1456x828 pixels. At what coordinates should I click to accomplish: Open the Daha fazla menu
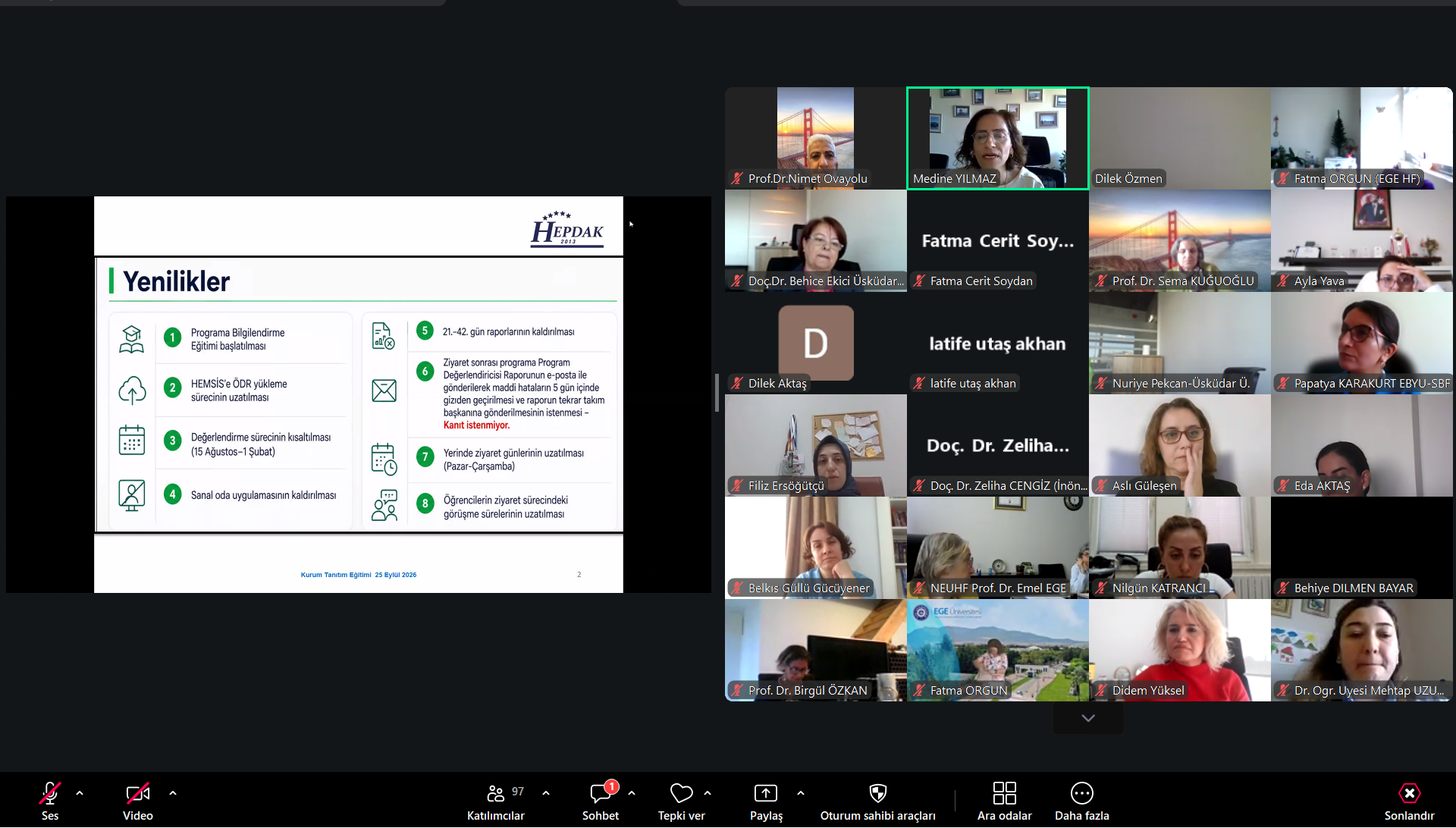tap(1082, 801)
